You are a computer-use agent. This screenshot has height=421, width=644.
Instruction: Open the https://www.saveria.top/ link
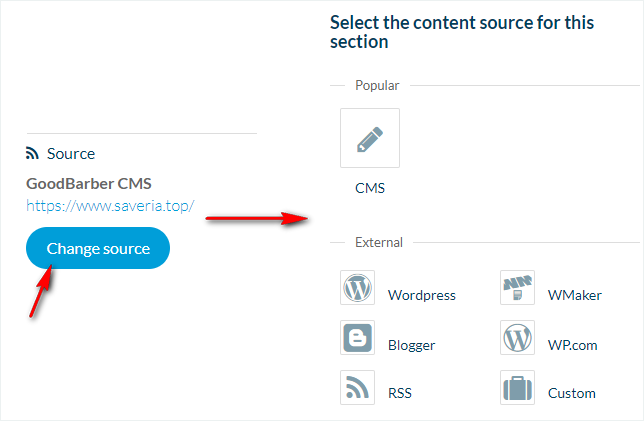(110, 207)
